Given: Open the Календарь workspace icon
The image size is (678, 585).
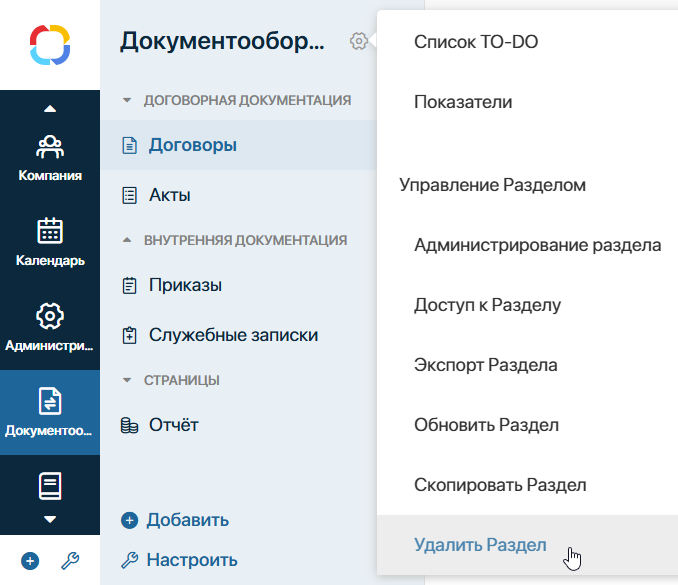Looking at the screenshot, I should click(50, 230).
